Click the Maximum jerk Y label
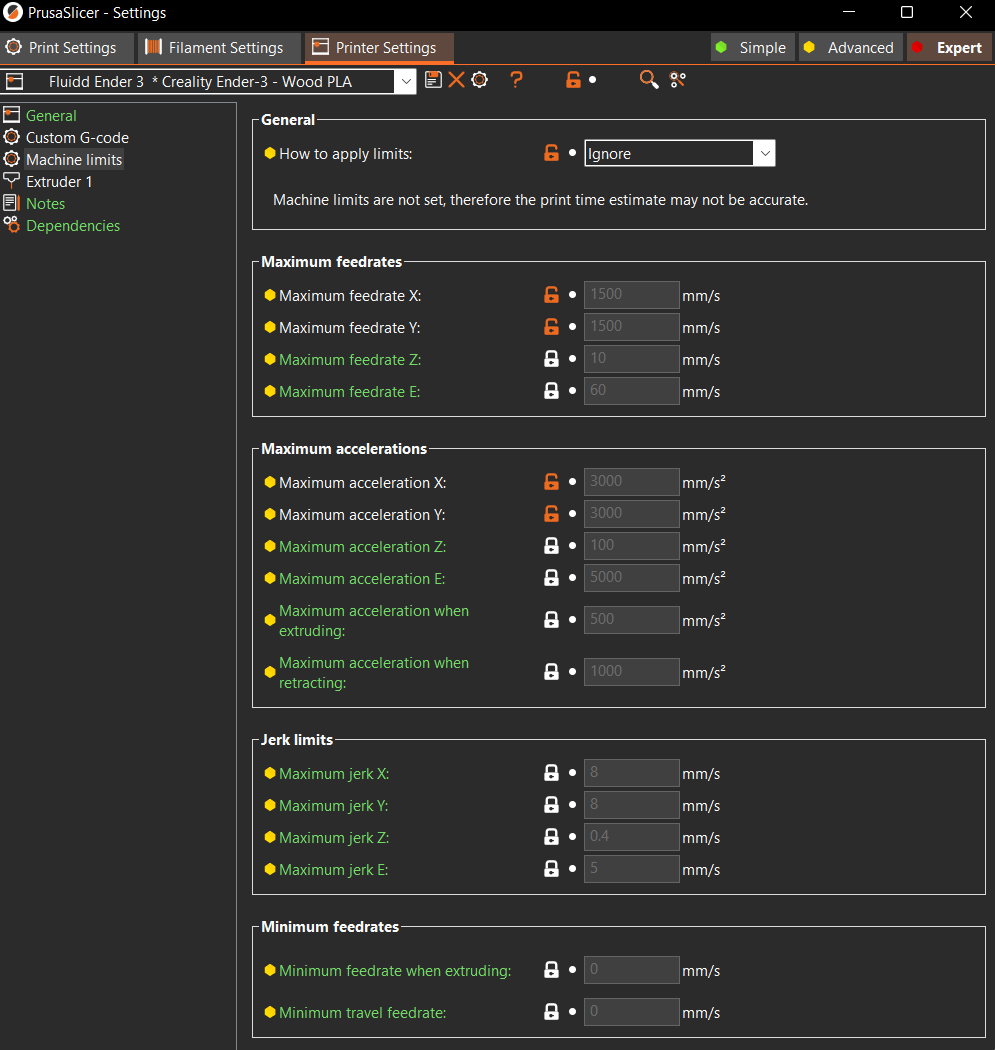Image resolution: width=995 pixels, height=1050 pixels. pos(333,806)
